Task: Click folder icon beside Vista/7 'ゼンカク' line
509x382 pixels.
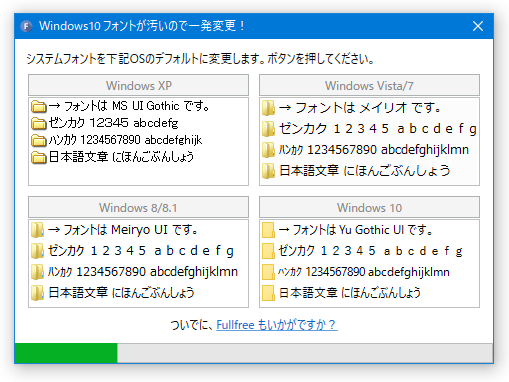Action: point(268,129)
